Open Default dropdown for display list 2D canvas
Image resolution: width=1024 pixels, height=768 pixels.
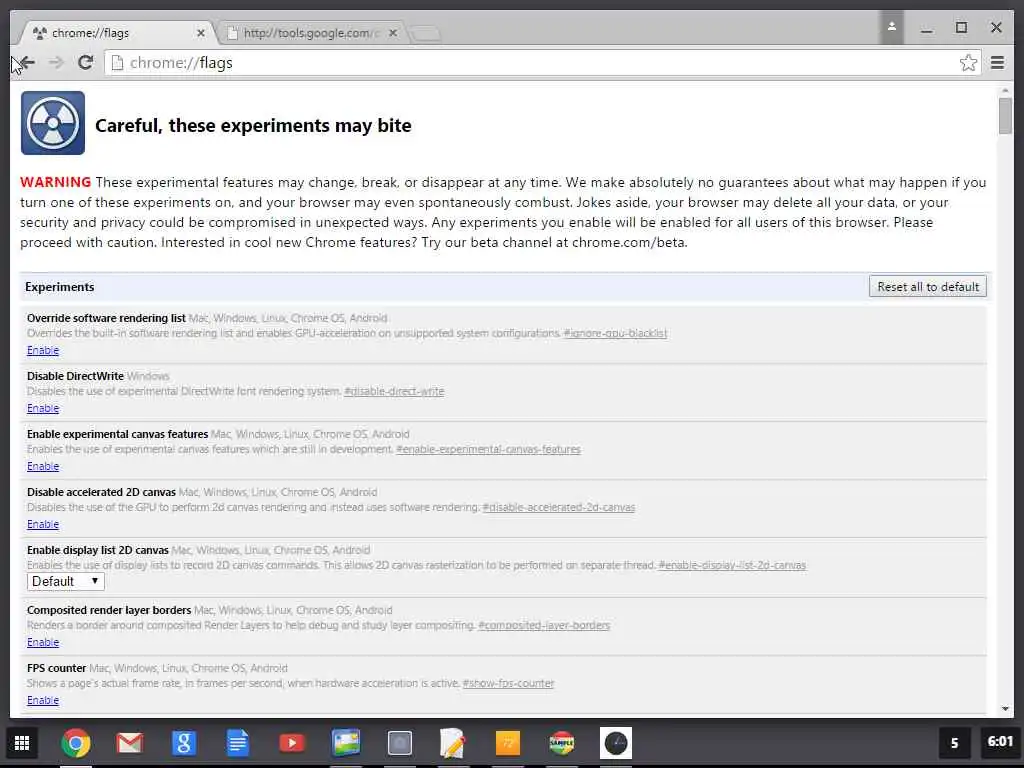(65, 581)
